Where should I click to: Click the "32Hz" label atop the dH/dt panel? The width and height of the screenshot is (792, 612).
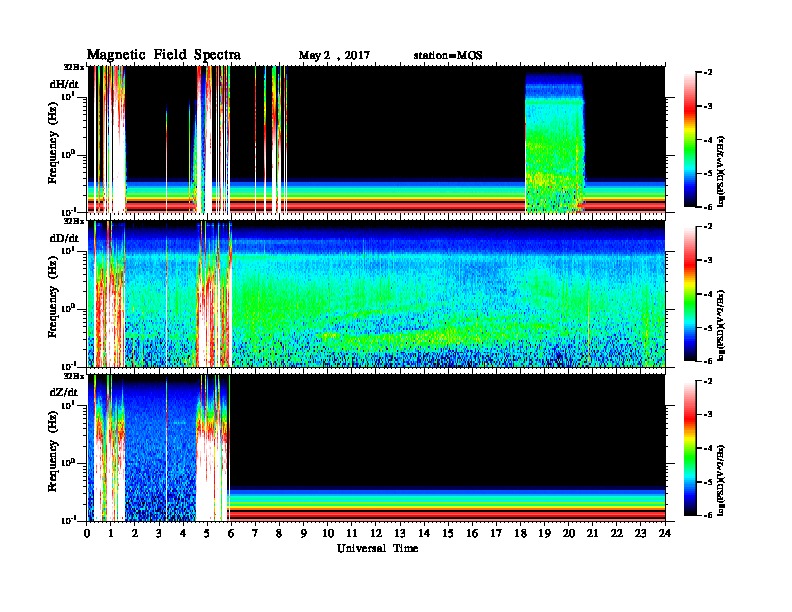pos(74,67)
